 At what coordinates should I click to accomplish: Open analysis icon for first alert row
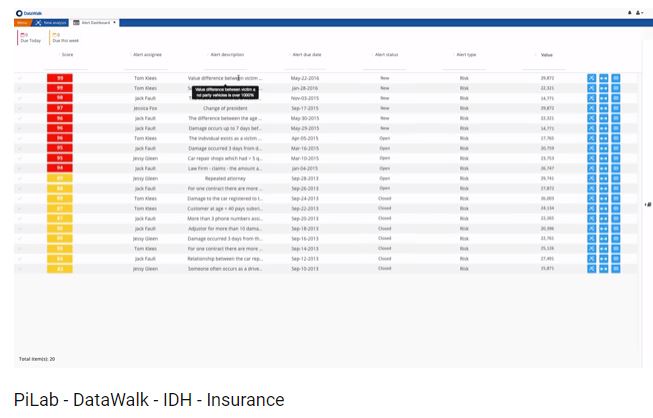click(x=591, y=78)
